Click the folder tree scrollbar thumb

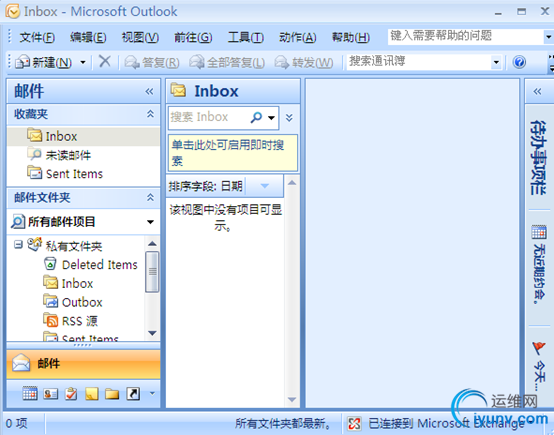(x=152, y=272)
